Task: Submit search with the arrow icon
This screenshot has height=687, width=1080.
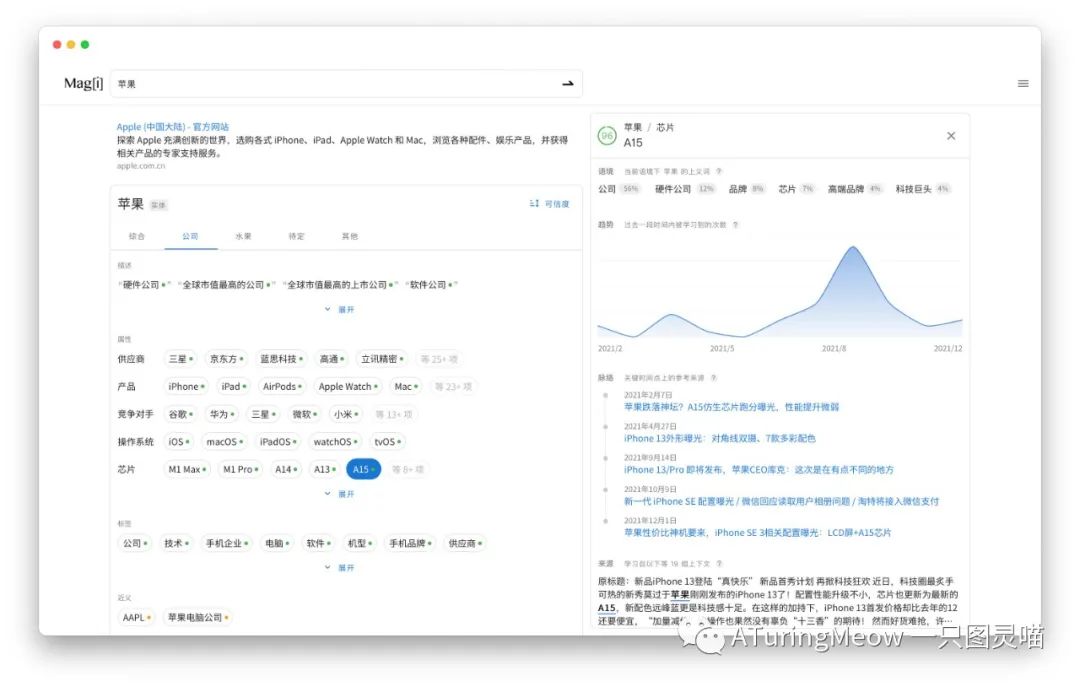Action: tap(568, 83)
